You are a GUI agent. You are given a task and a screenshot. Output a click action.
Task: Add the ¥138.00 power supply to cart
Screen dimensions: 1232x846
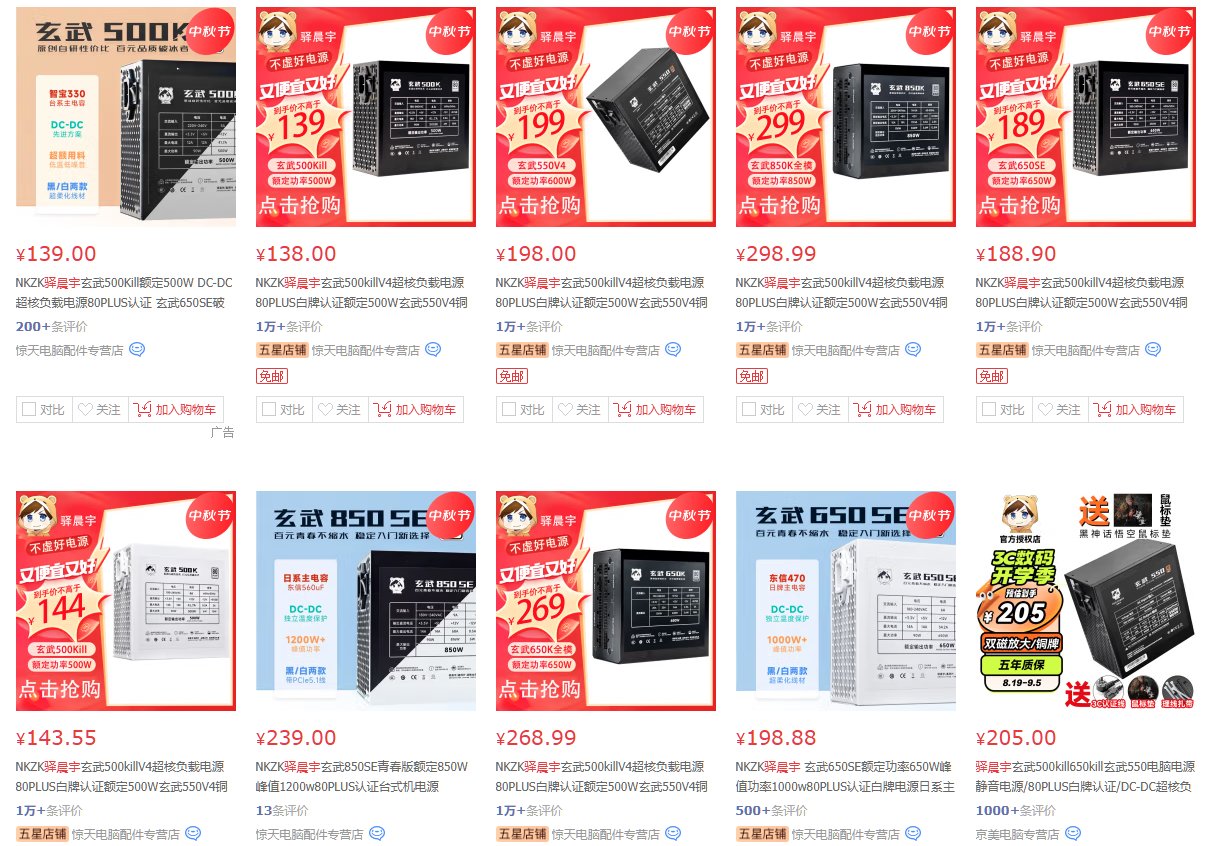pos(416,409)
